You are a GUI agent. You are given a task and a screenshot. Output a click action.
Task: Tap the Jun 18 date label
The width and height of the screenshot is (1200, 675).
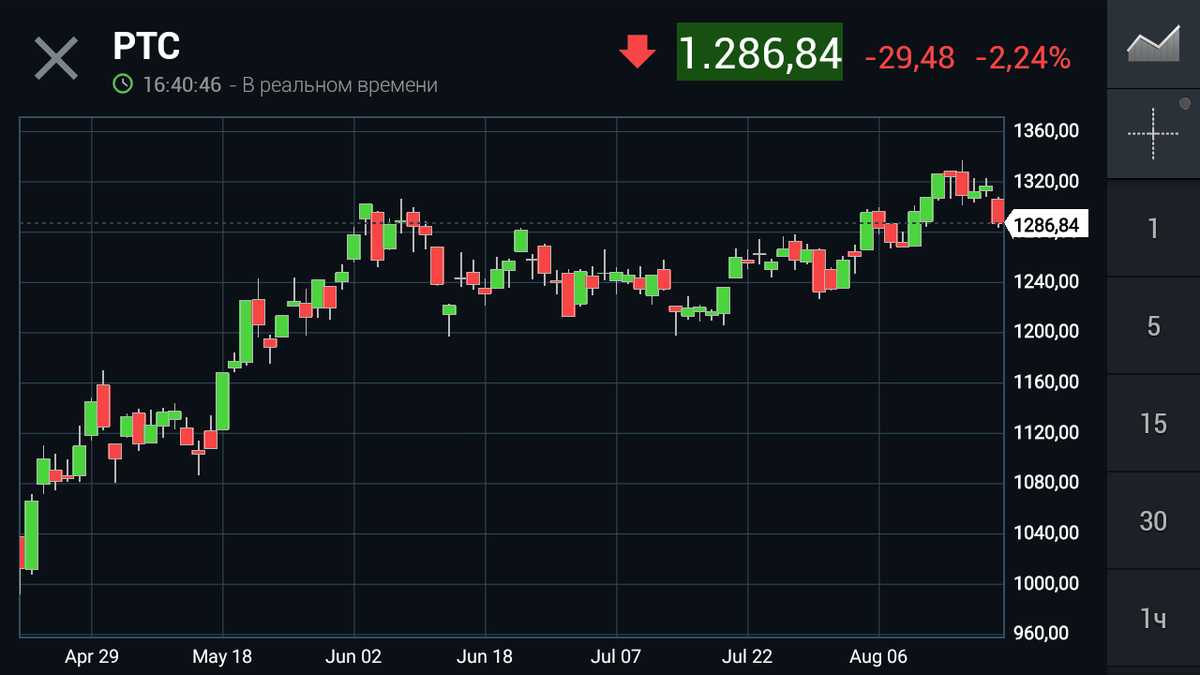pyautogui.click(x=485, y=657)
